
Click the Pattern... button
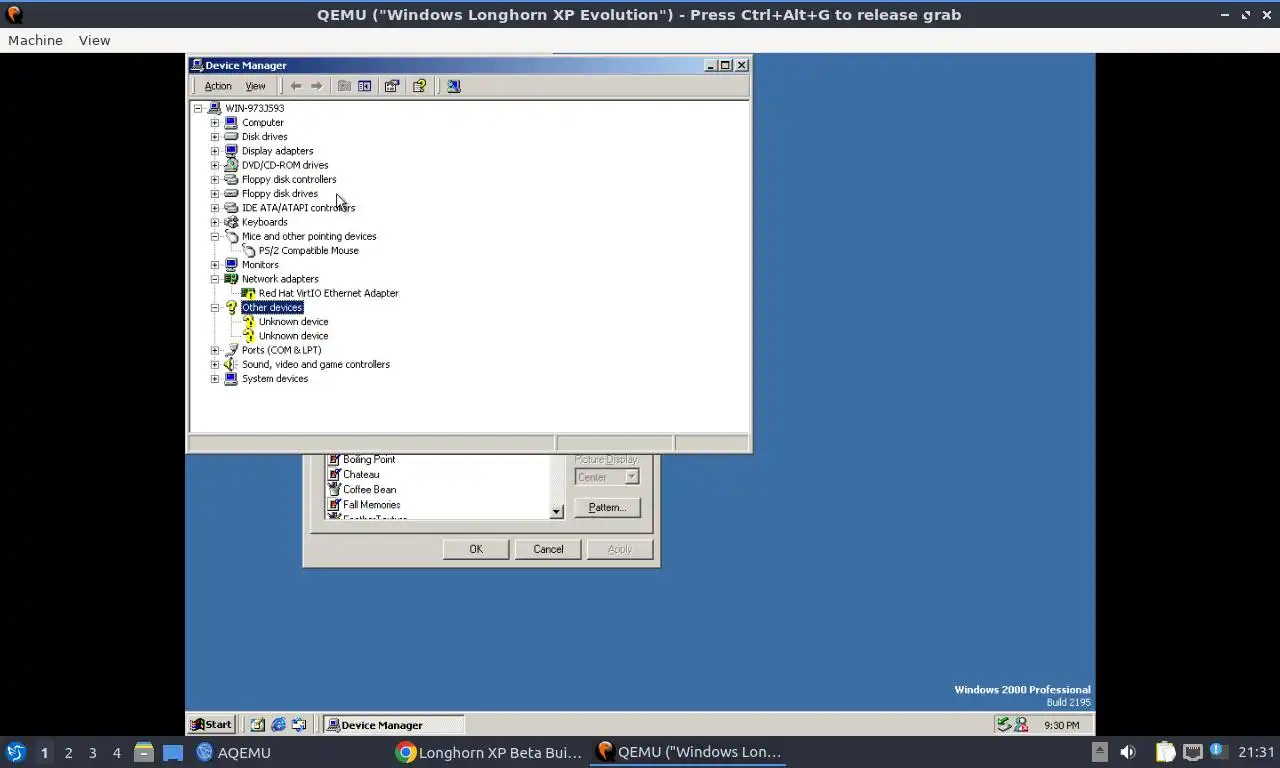[x=607, y=507]
